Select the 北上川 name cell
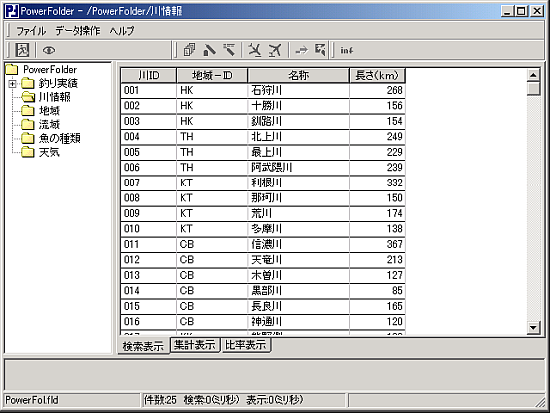 (299, 137)
